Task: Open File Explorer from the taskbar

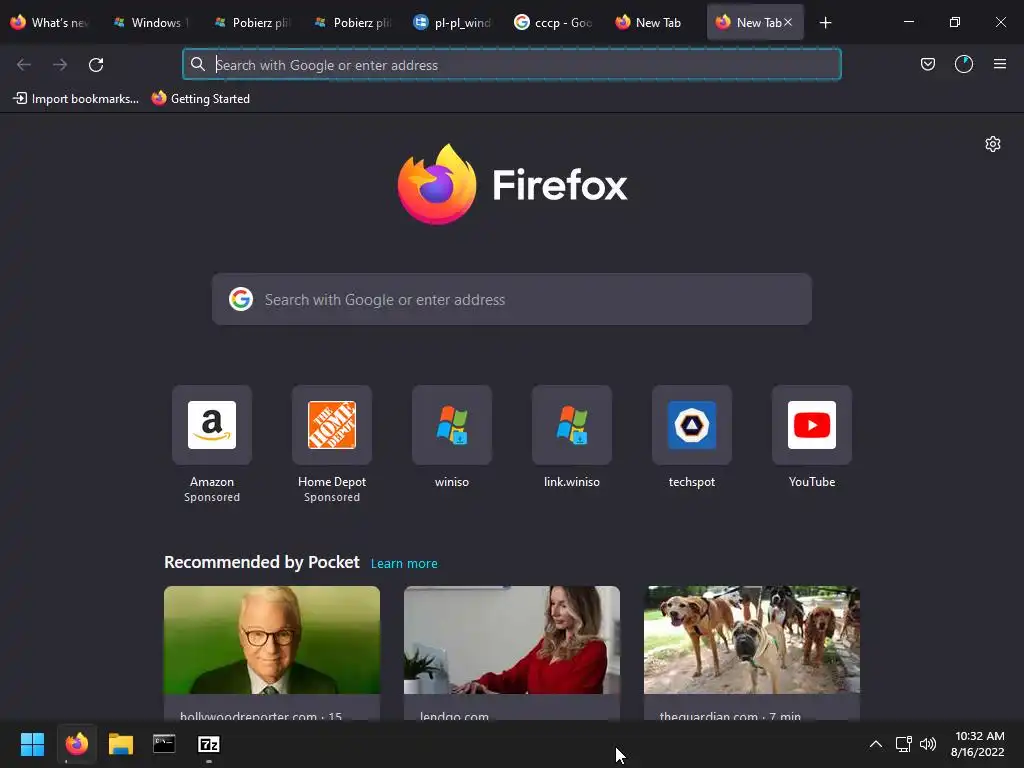Action: [121, 744]
